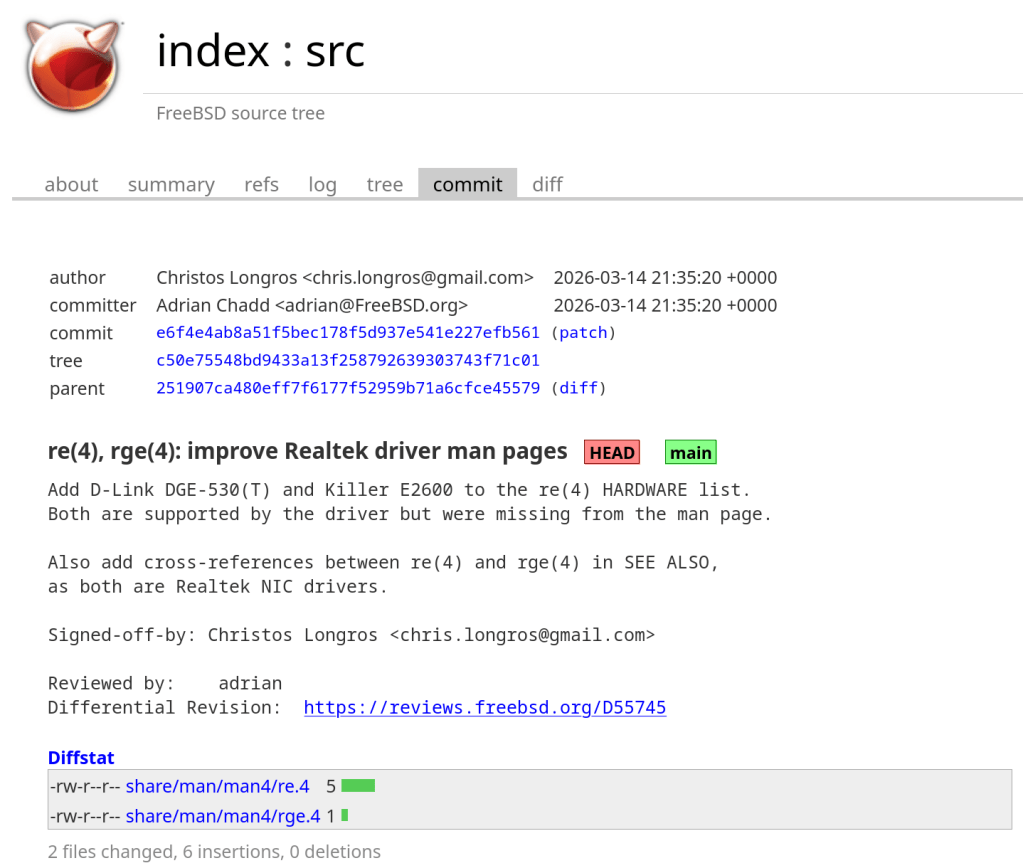Open the tree tab
Screen dimensions: 1023x868
384,185
